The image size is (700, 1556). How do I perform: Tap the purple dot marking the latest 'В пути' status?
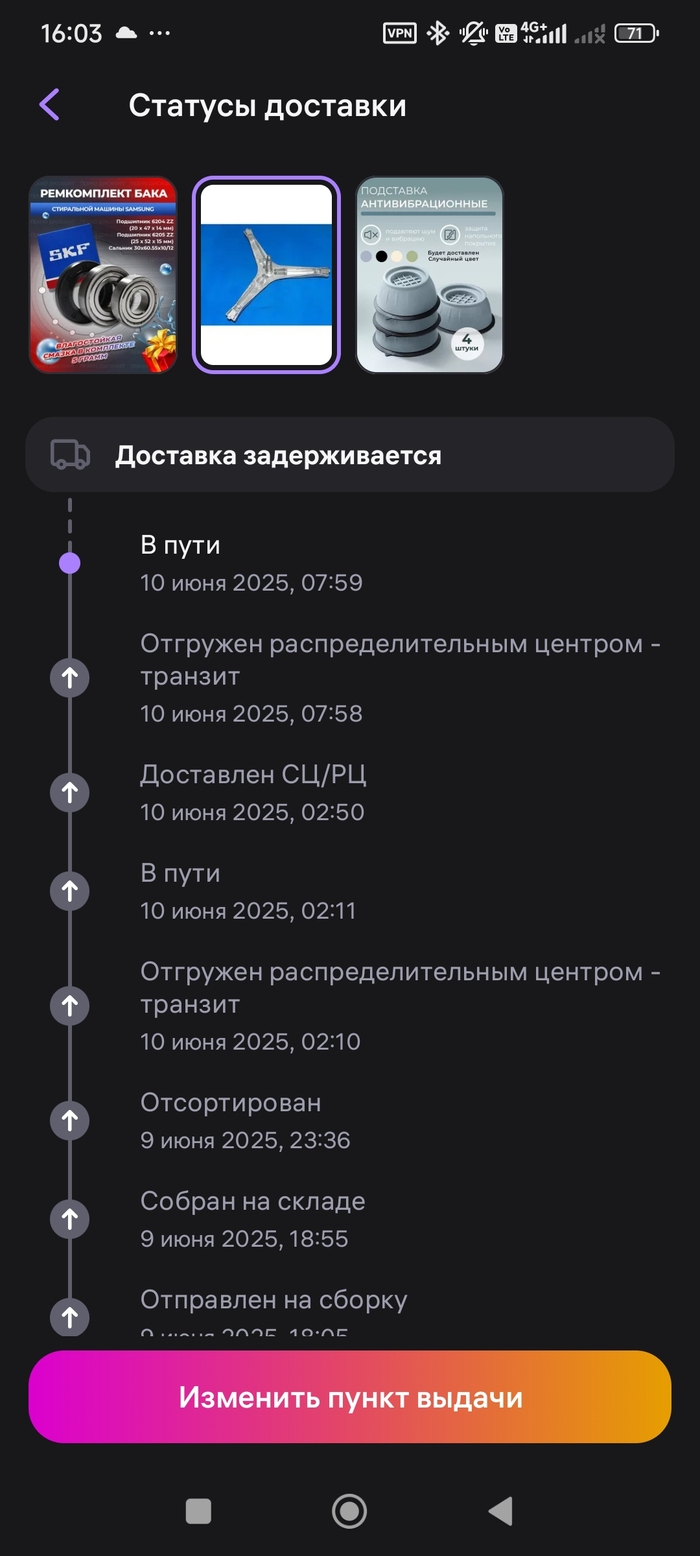(x=69, y=563)
